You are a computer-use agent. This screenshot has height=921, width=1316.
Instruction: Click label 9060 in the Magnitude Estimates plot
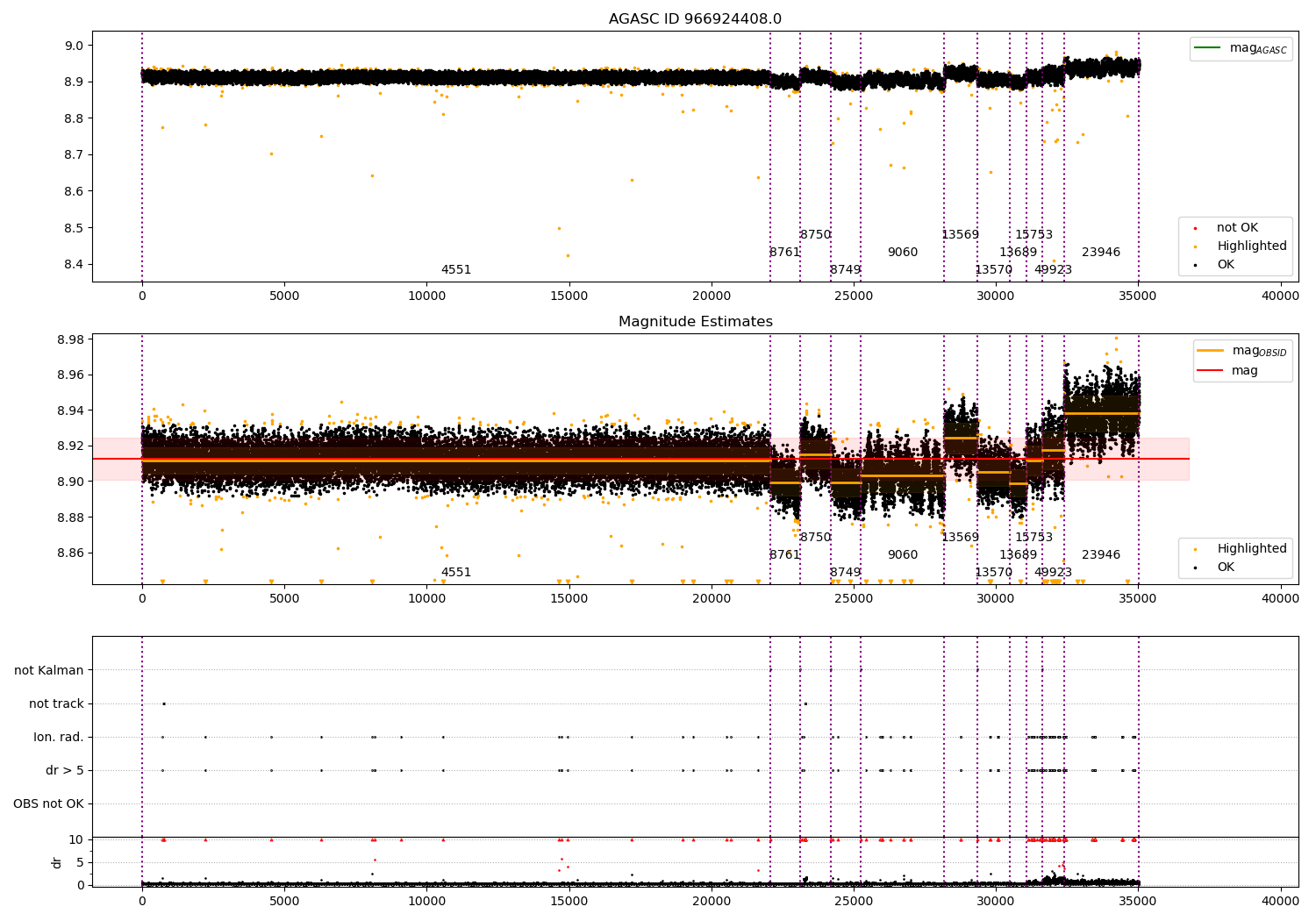coord(902,555)
